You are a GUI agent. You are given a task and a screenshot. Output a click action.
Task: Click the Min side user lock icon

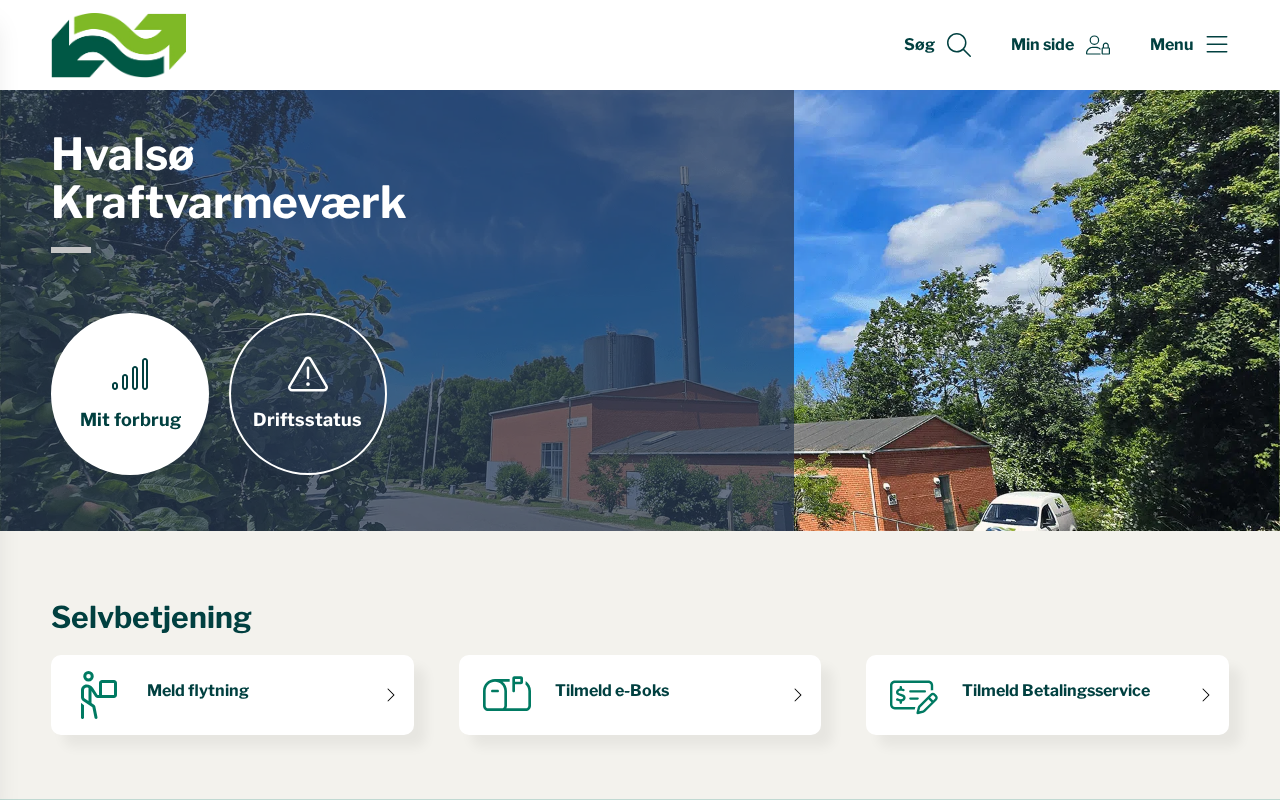(1098, 45)
